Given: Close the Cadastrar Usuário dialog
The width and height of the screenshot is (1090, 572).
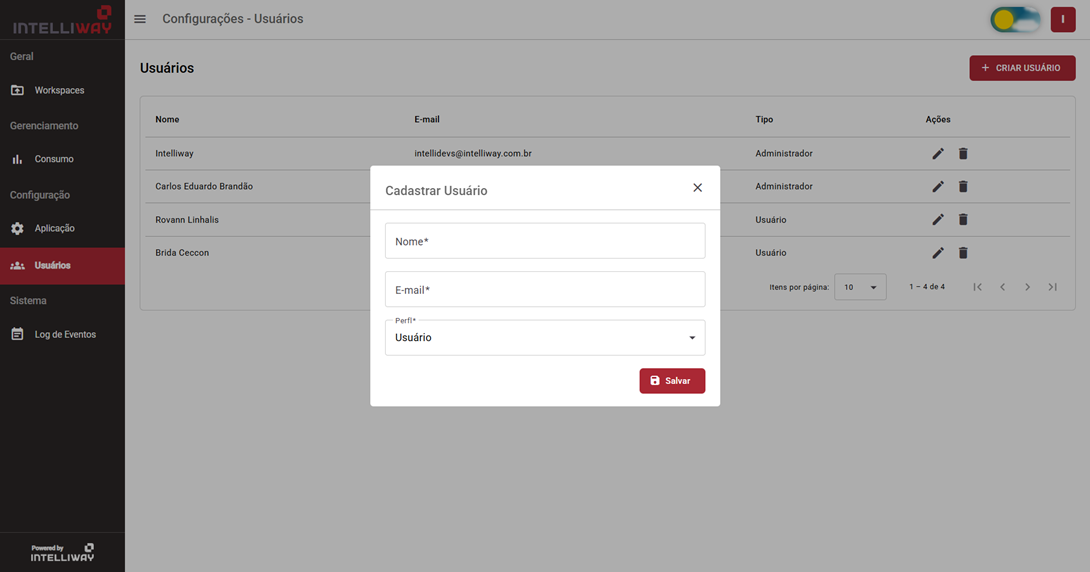Looking at the screenshot, I should [x=697, y=188].
